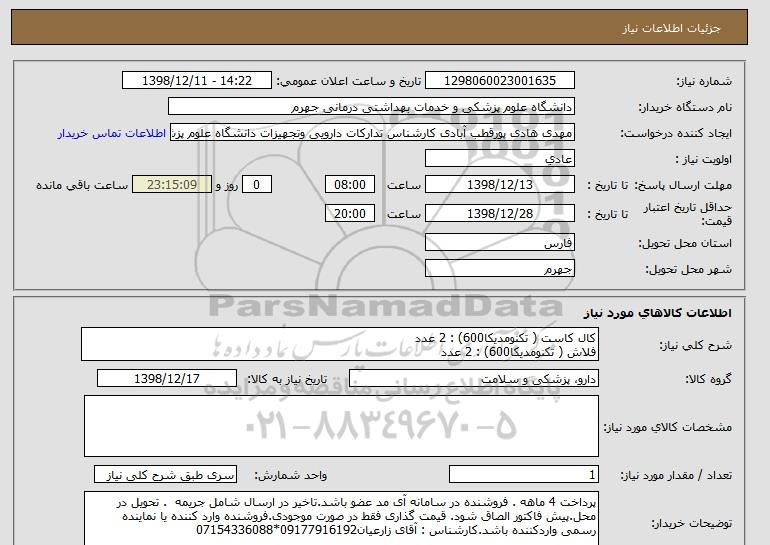The image size is (770, 545).
Task: Click the remaining time countdown 23:15:09
Action: pyautogui.click(x=172, y=185)
